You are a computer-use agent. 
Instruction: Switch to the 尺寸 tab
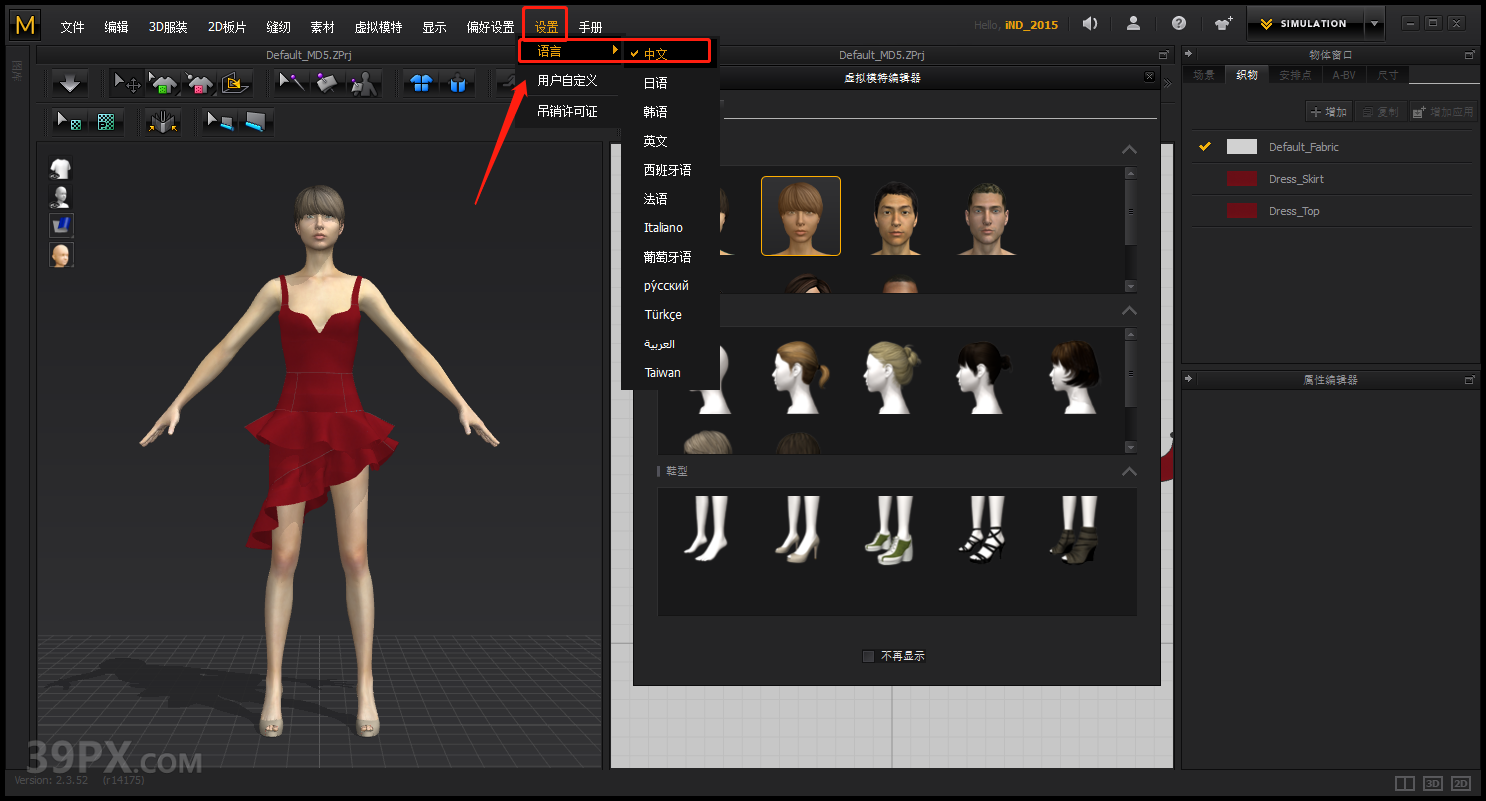(1388, 75)
